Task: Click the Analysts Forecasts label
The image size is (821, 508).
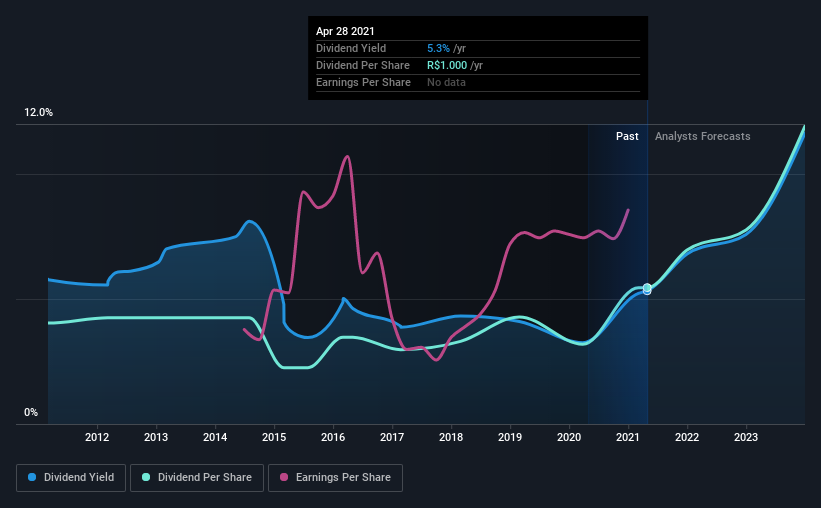Action: (703, 136)
